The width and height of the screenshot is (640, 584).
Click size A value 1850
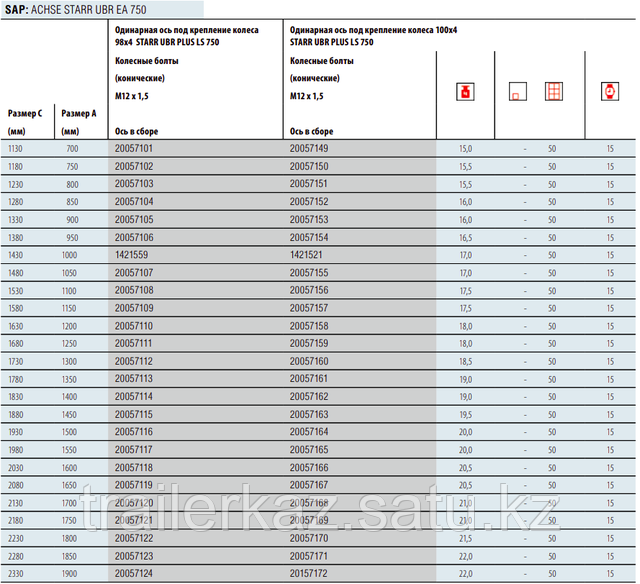point(69,557)
